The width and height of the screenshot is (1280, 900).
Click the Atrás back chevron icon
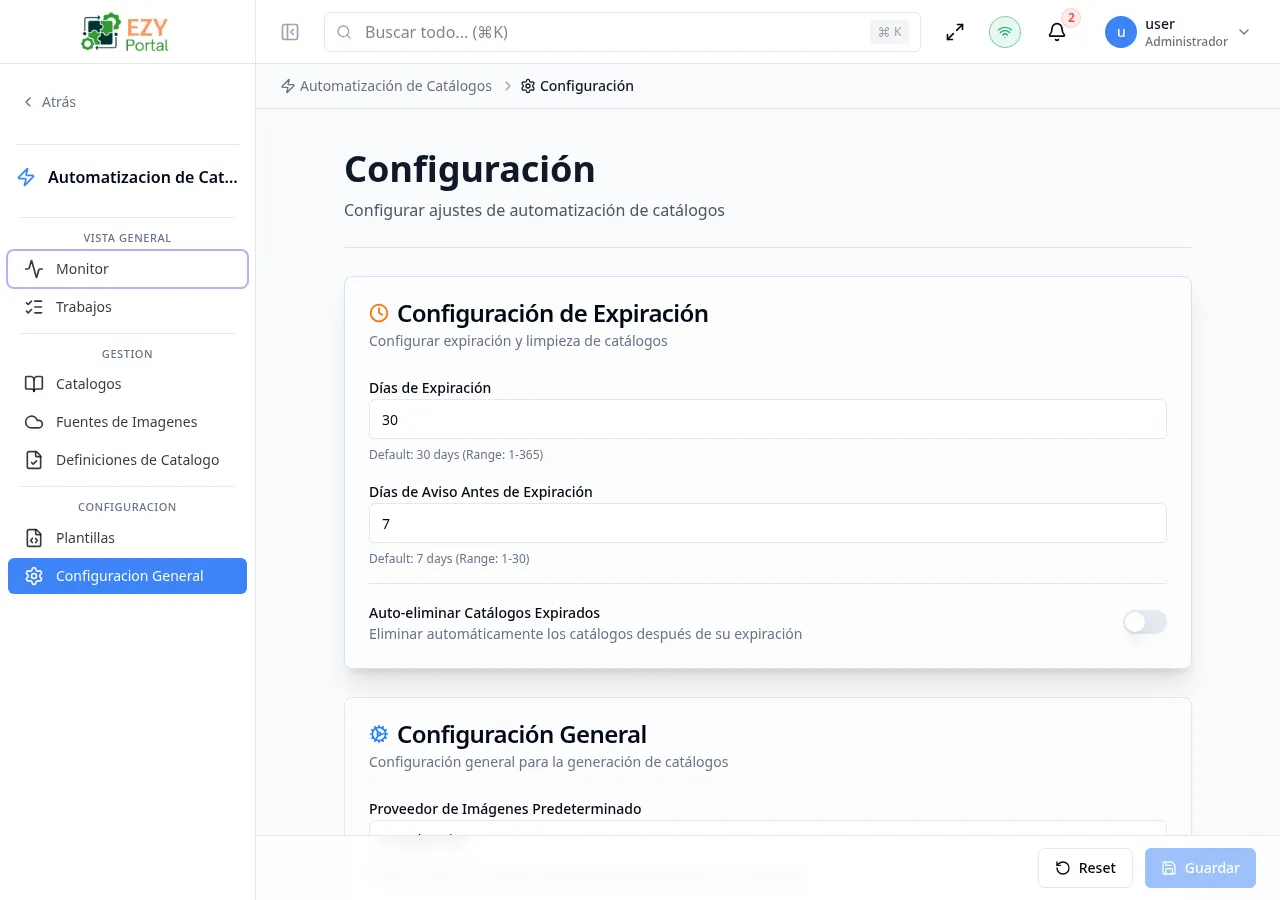(28, 102)
